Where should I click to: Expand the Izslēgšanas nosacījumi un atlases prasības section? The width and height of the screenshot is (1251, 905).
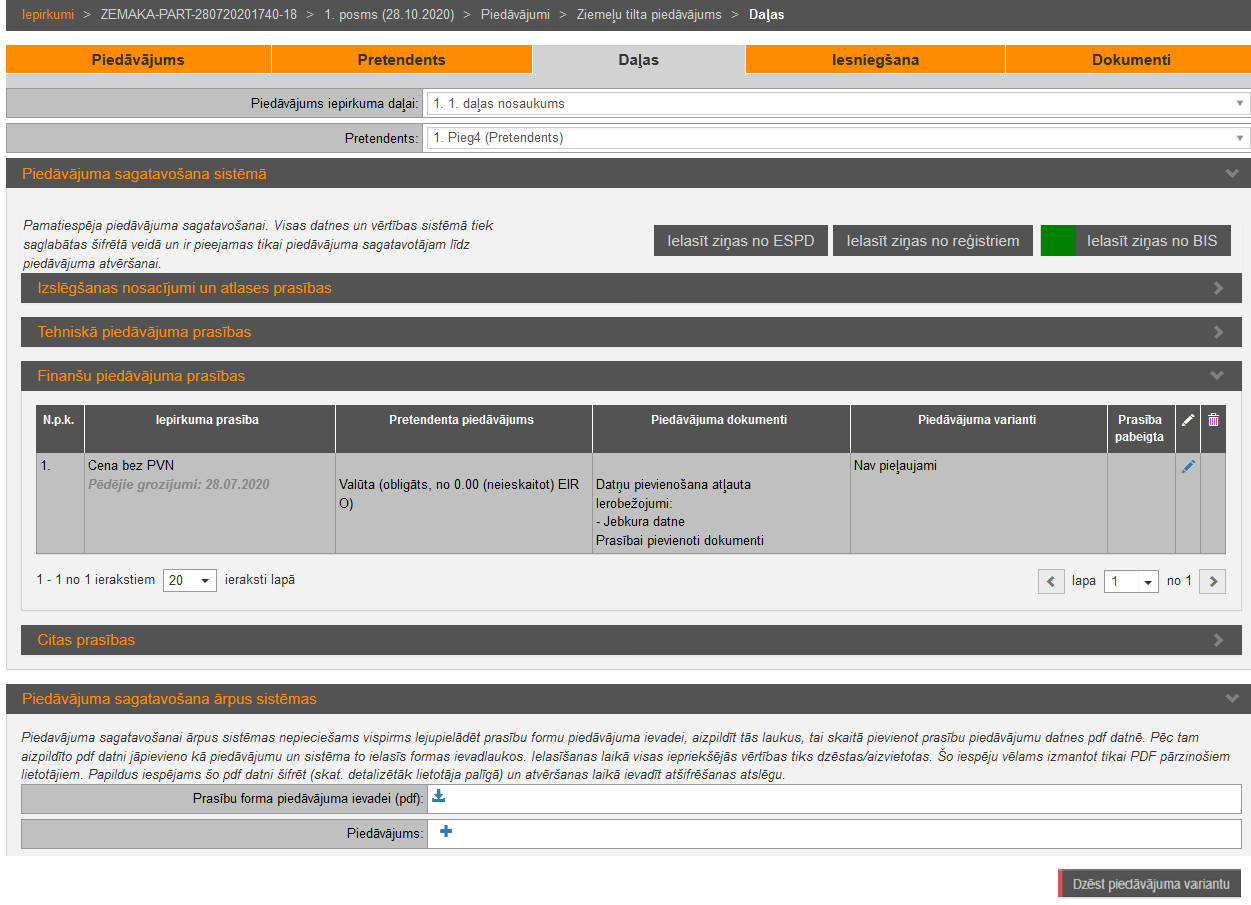click(631, 288)
